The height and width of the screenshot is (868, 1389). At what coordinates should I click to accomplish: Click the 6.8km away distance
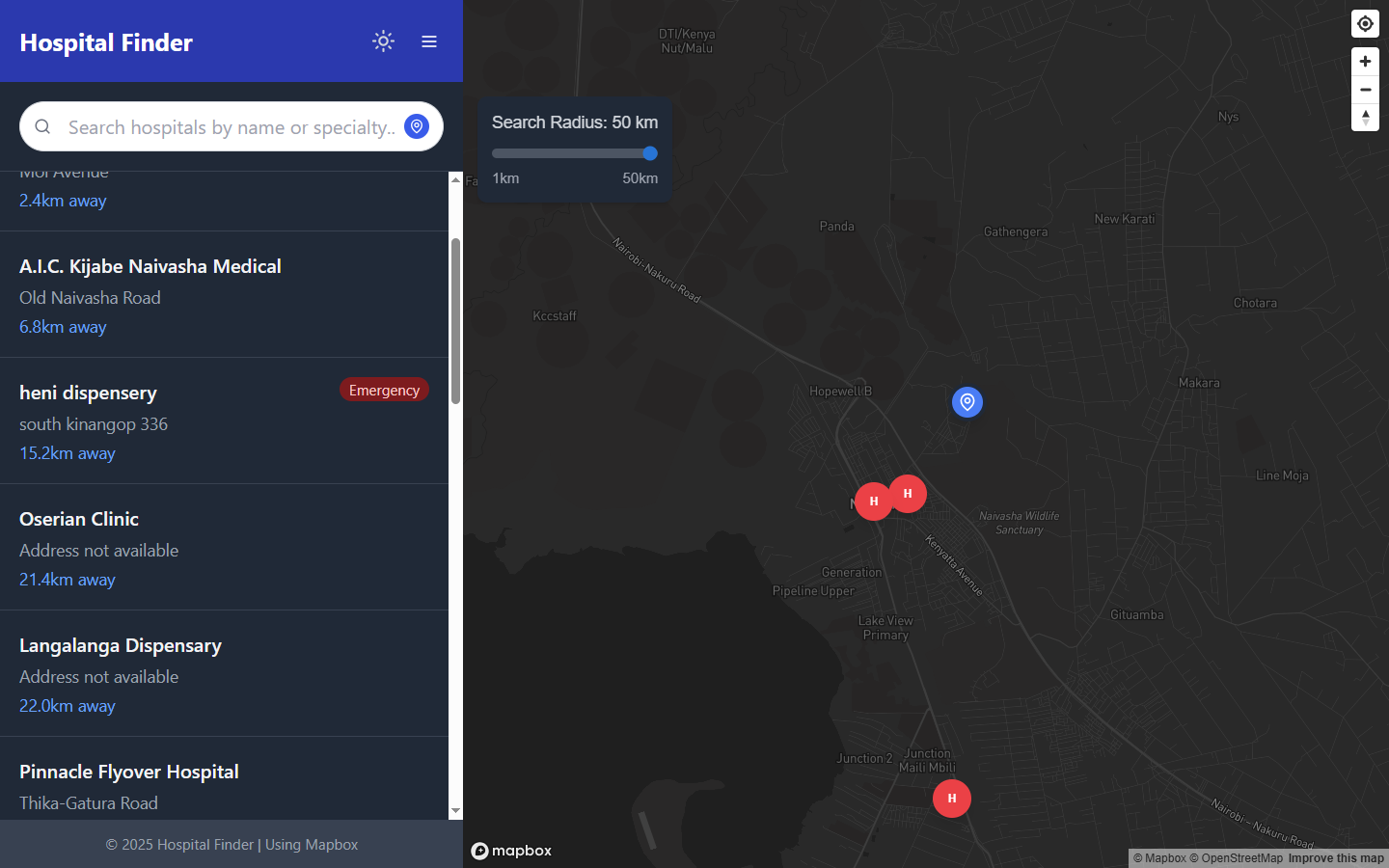(63, 327)
